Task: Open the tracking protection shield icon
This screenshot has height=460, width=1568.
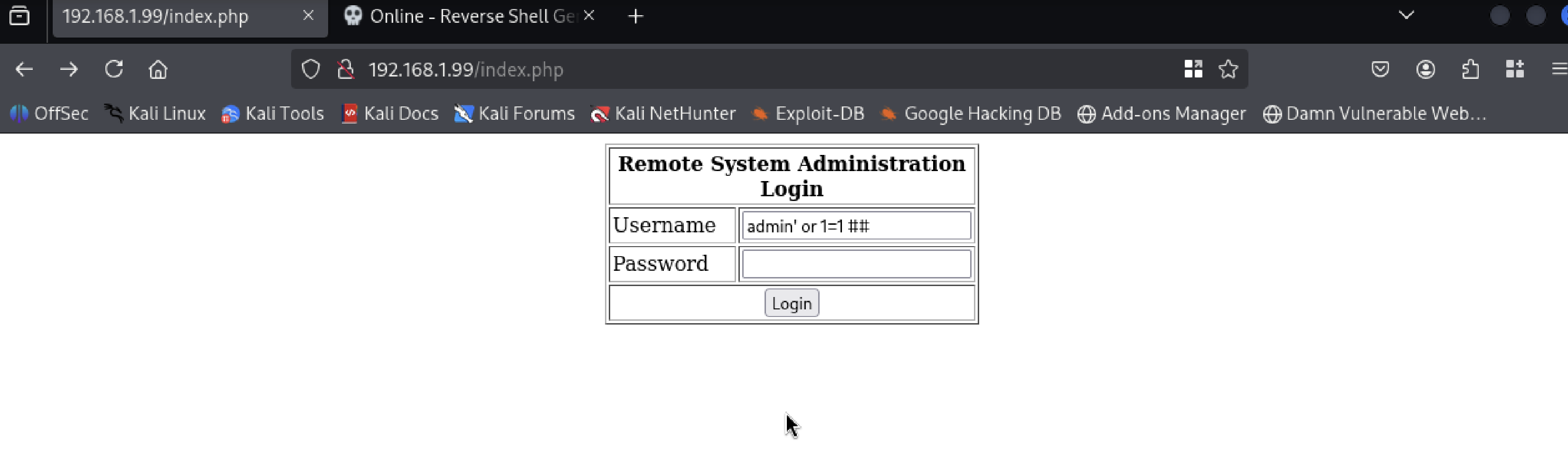Action: [311, 69]
